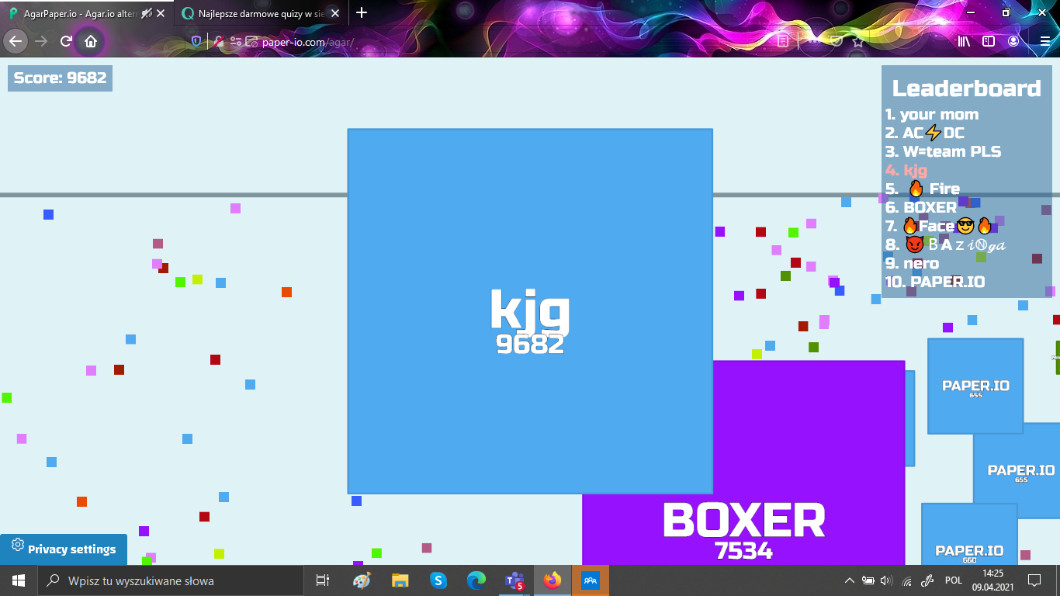Viewport: 1060px width, 596px height.
Task: Bookmark this page with the star
Action: [x=858, y=41]
